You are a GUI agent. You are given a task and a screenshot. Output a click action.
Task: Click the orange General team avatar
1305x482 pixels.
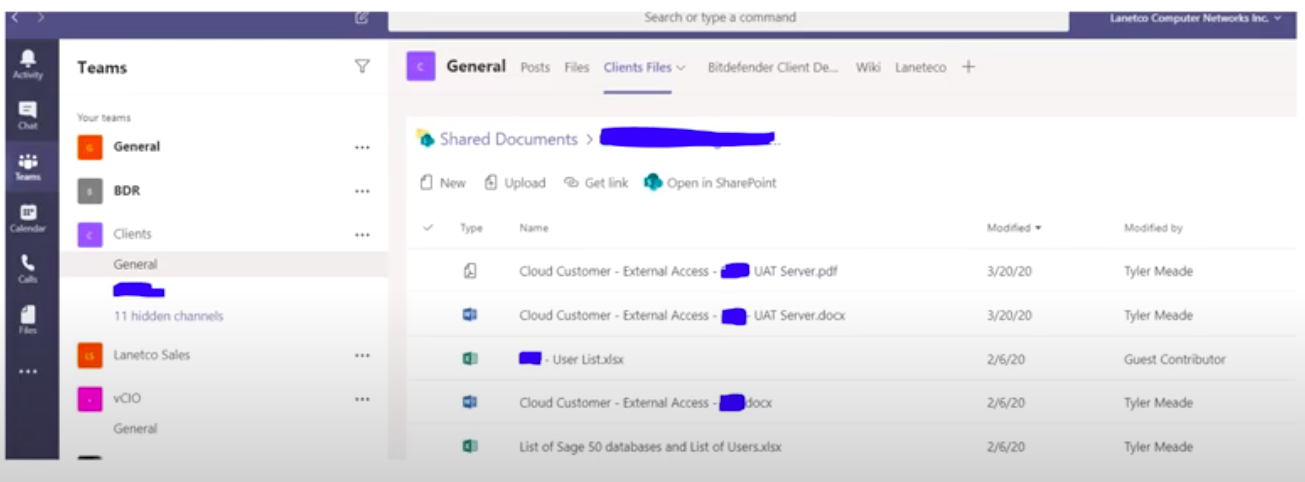coord(90,147)
